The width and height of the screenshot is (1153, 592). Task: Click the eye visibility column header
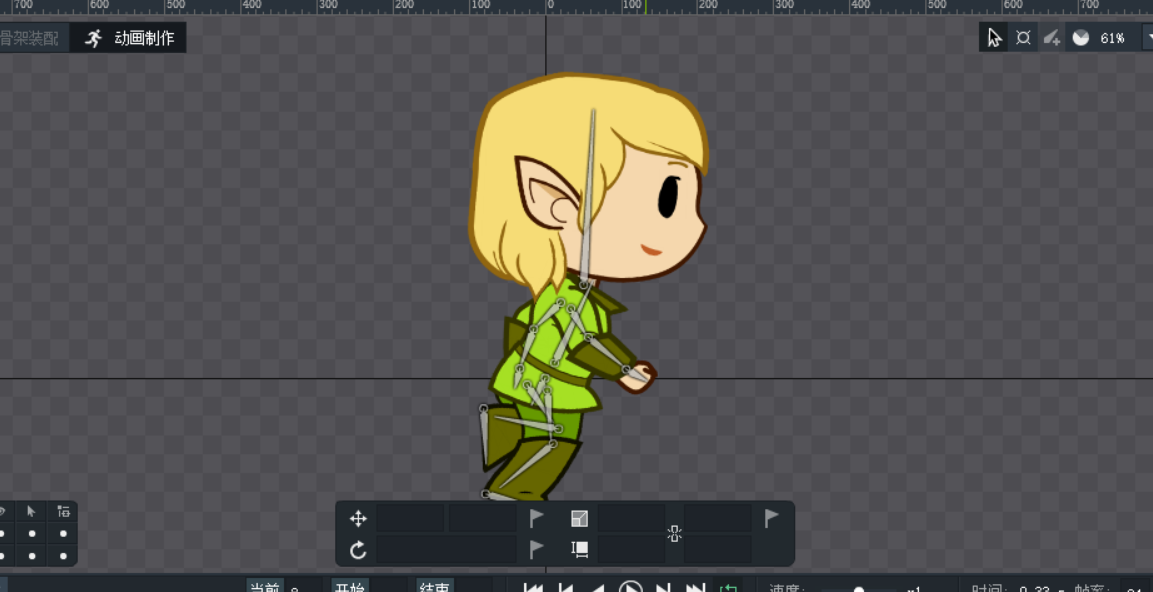point(2,511)
